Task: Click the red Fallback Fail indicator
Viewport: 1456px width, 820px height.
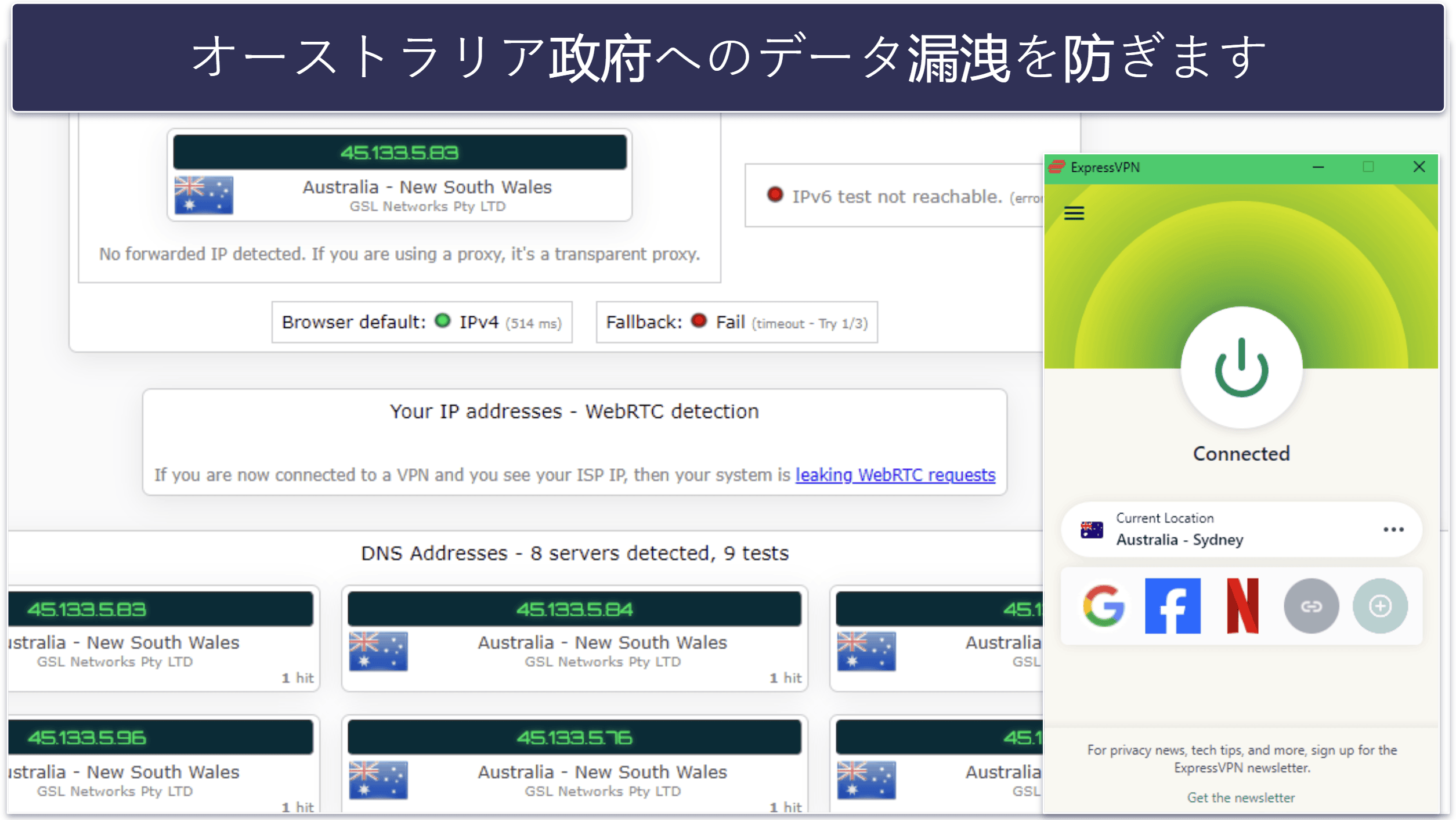Action: pos(699,321)
